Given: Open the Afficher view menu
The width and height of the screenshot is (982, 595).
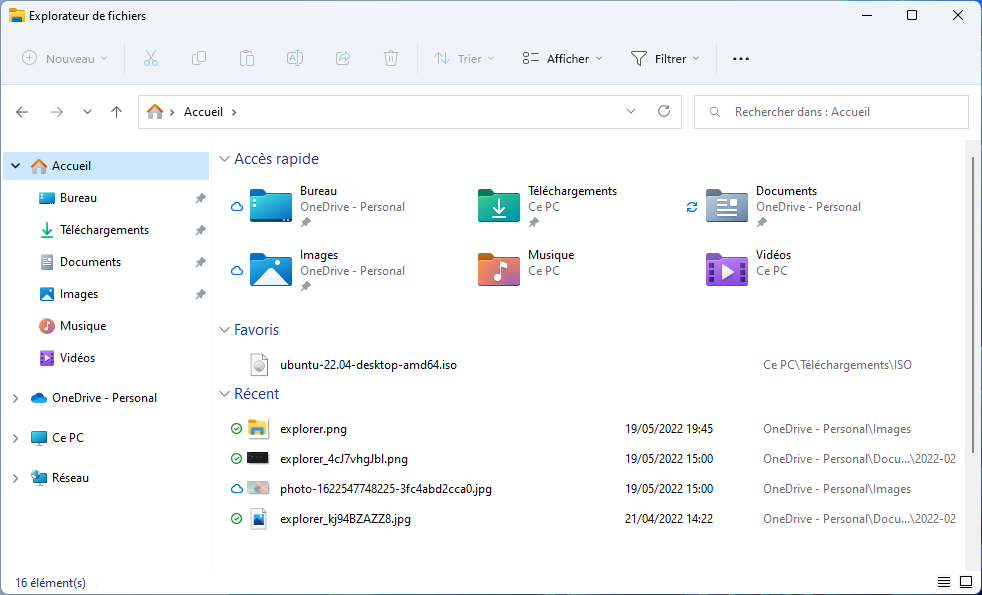Looking at the screenshot, I should [562, 59].
